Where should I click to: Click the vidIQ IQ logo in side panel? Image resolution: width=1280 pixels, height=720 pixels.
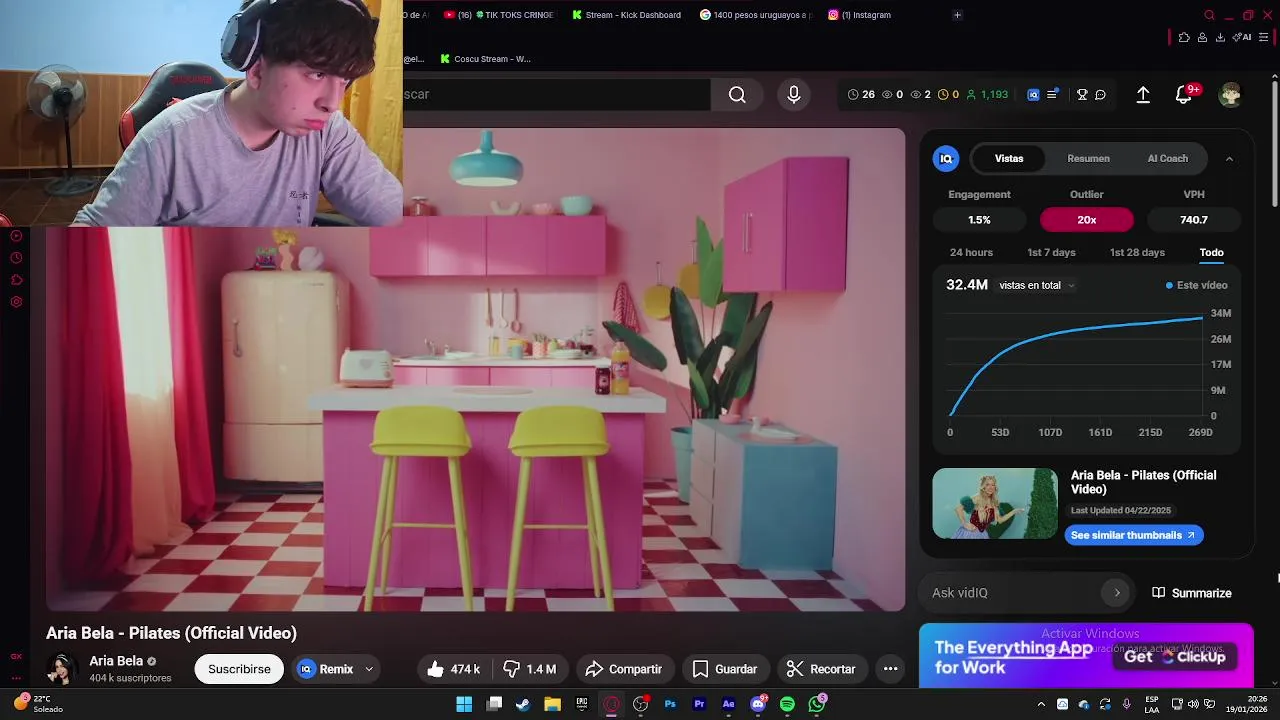[946, 158]
